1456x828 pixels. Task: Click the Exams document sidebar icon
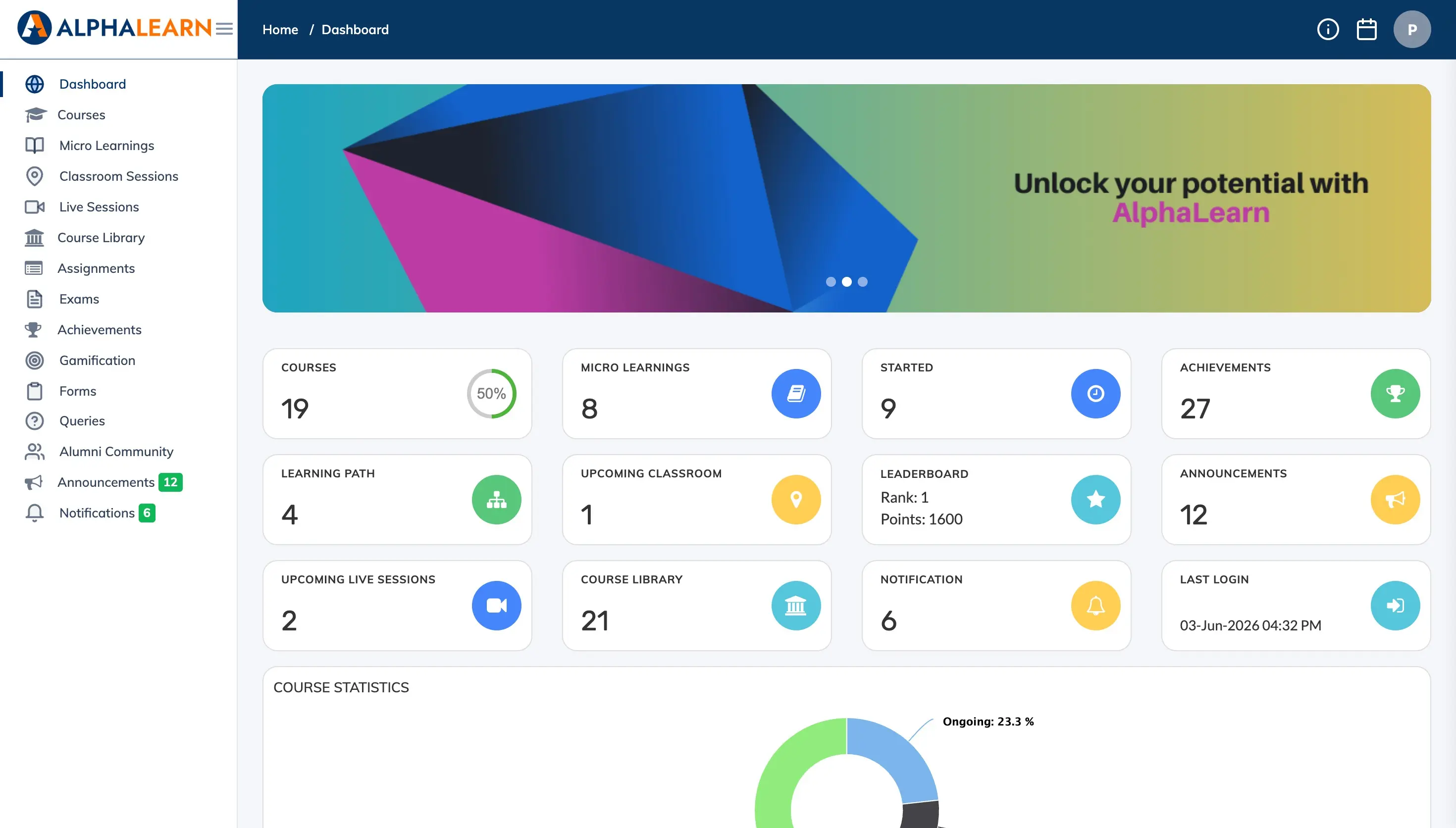click(35, 299)
